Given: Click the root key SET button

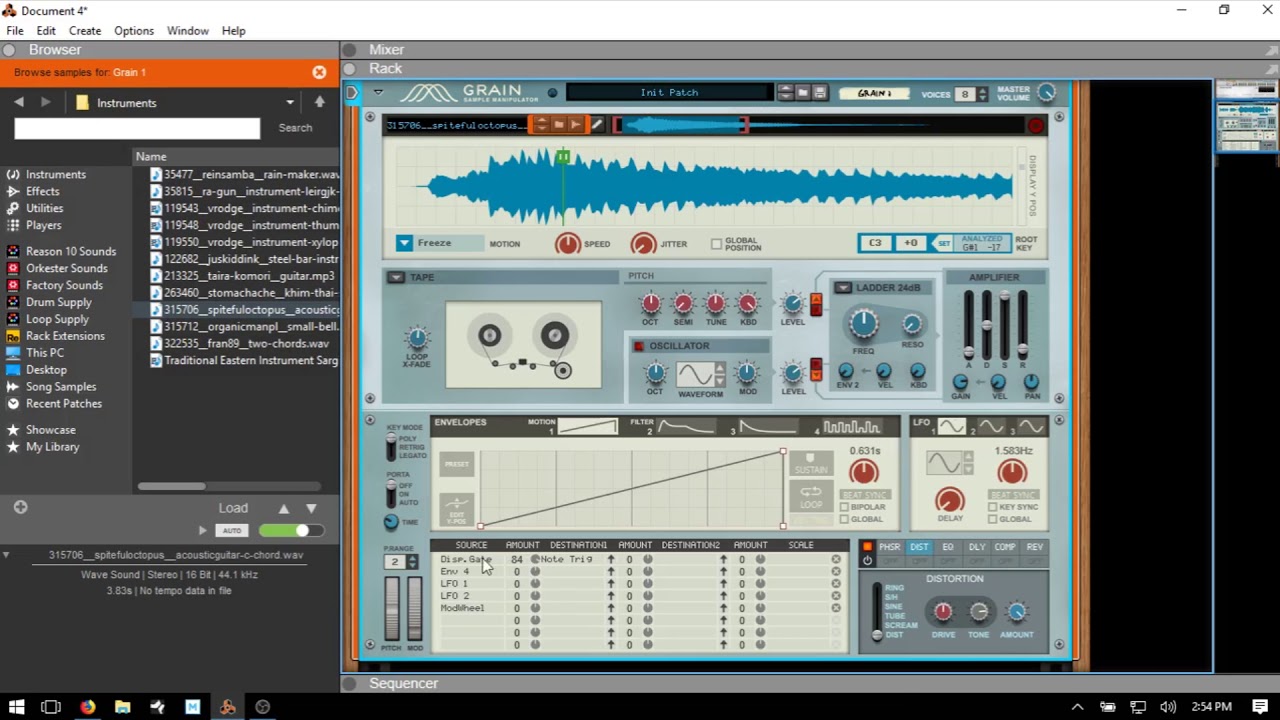Looking at the screenshot, I should click(x=943, y=243).
